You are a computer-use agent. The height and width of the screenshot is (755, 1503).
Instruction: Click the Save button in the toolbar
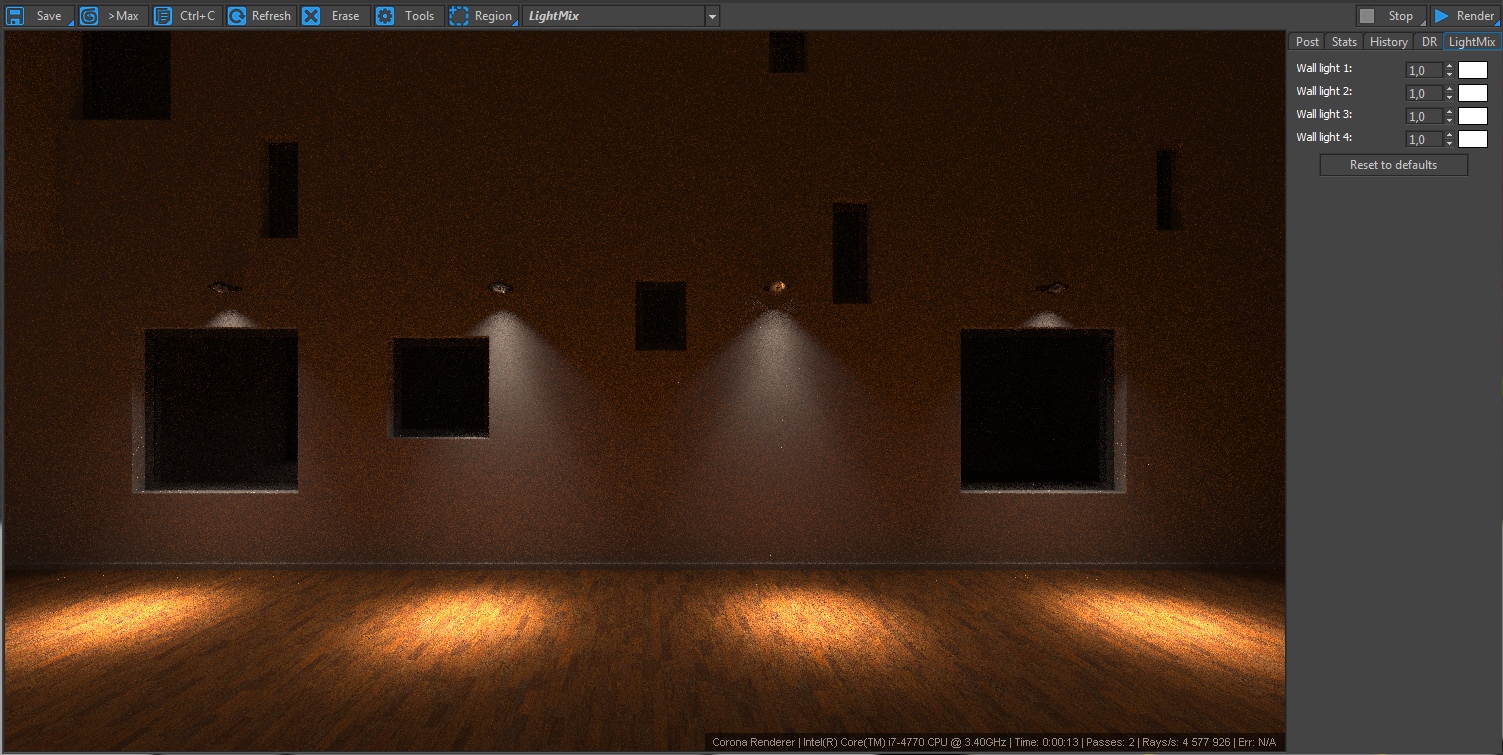(x=38, y=16)
